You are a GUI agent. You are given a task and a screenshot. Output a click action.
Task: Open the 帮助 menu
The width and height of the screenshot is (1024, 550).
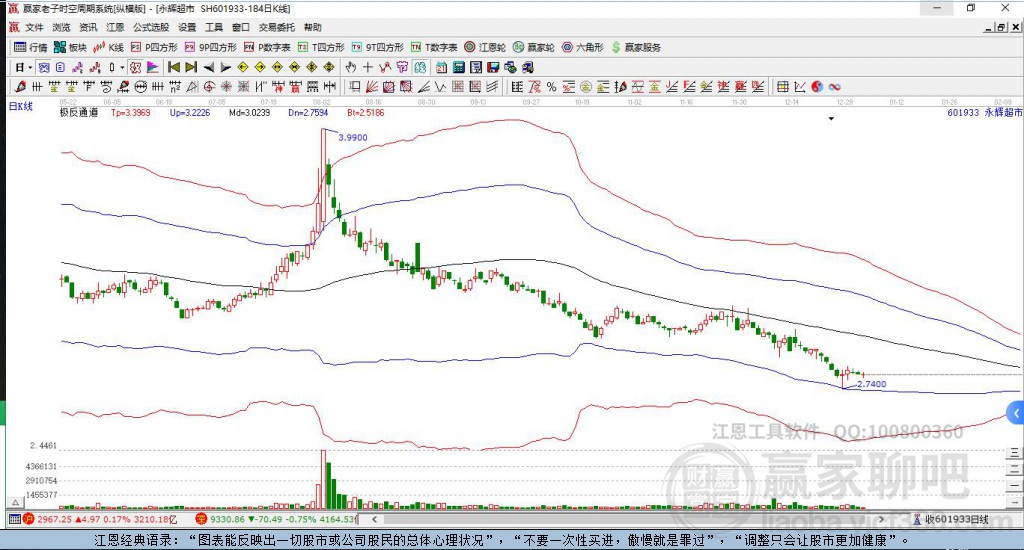click(313, 27)
